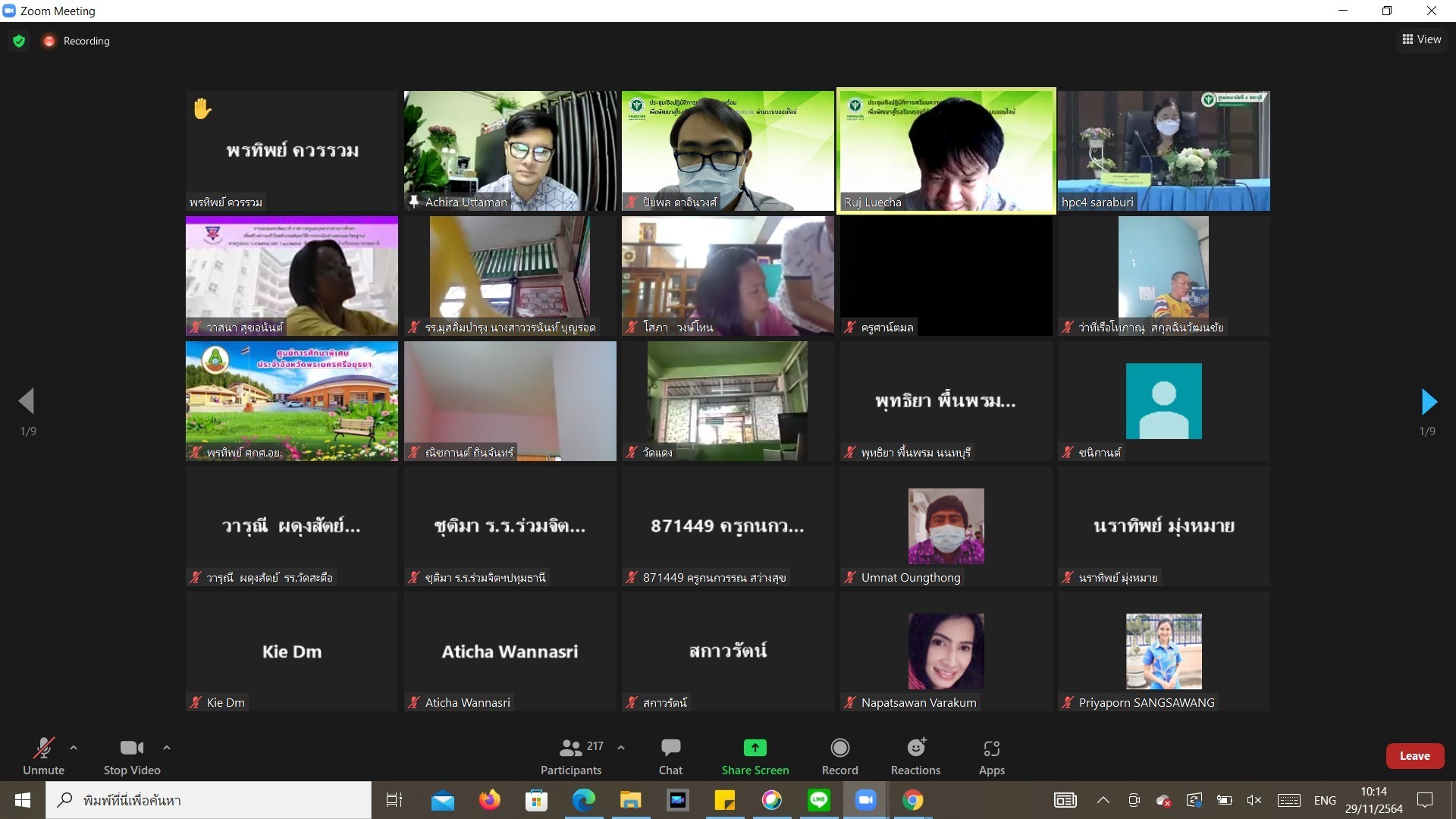
Task: Open Microsoft Store from taskbar
Action: tap(537, 800)
